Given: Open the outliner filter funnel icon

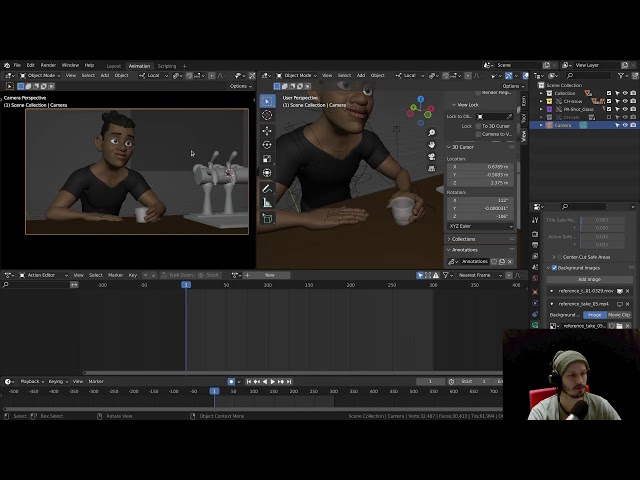Looking at the screenshot, I should point(621,76).
